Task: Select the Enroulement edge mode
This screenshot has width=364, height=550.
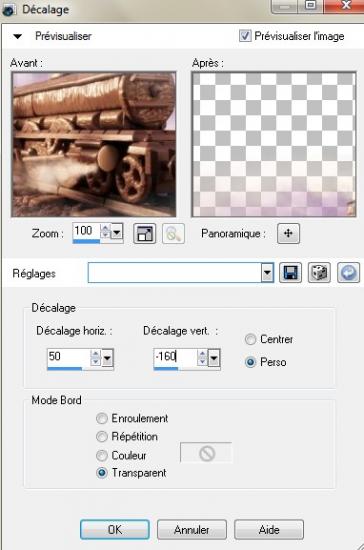Action: pyautogui.click(x=102, y=418)
